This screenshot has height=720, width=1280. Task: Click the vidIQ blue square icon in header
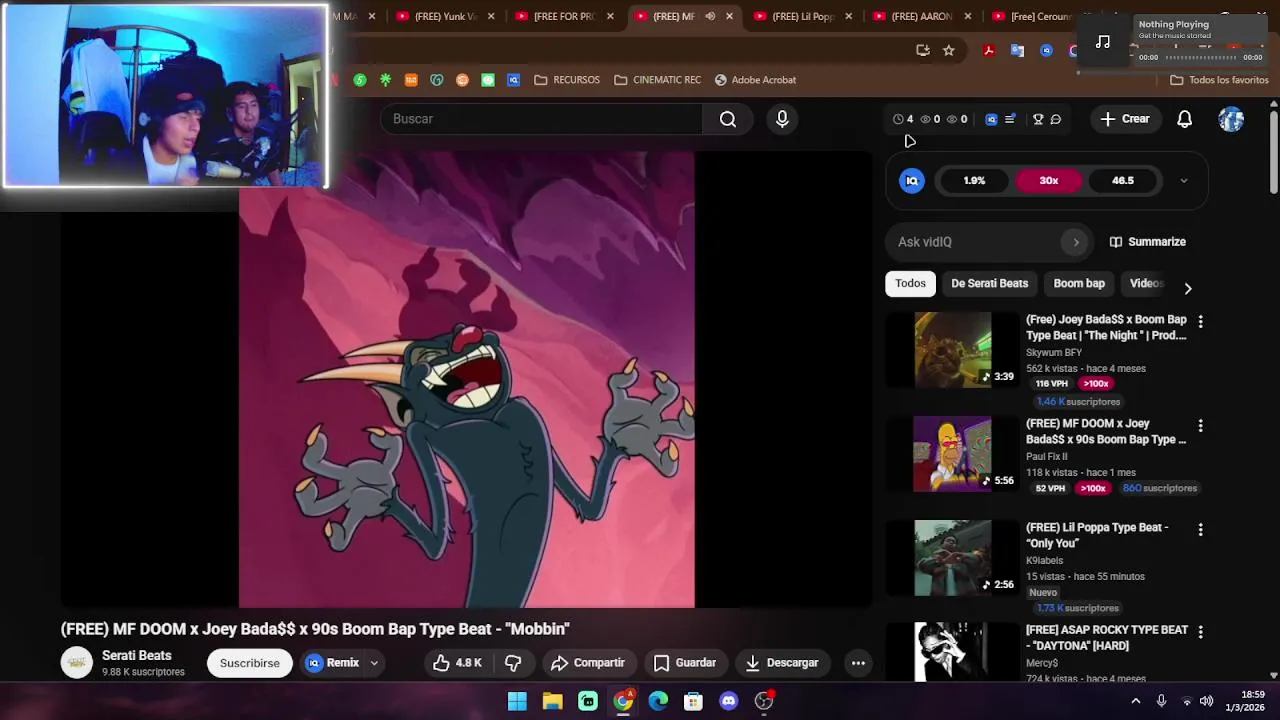[991, 119]
